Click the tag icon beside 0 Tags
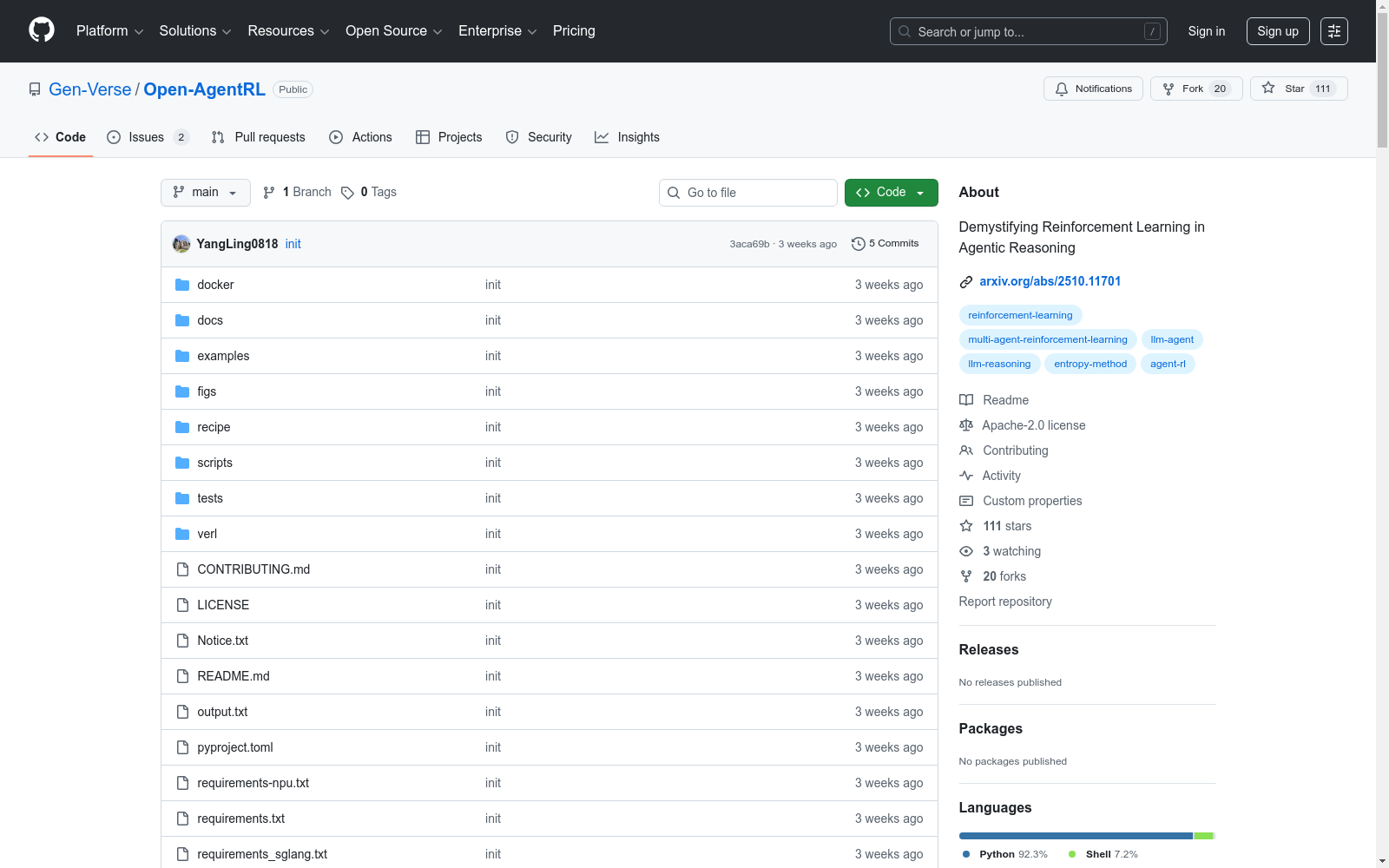This screenshot has height=868, width=1389. click(x=347, y=193)
